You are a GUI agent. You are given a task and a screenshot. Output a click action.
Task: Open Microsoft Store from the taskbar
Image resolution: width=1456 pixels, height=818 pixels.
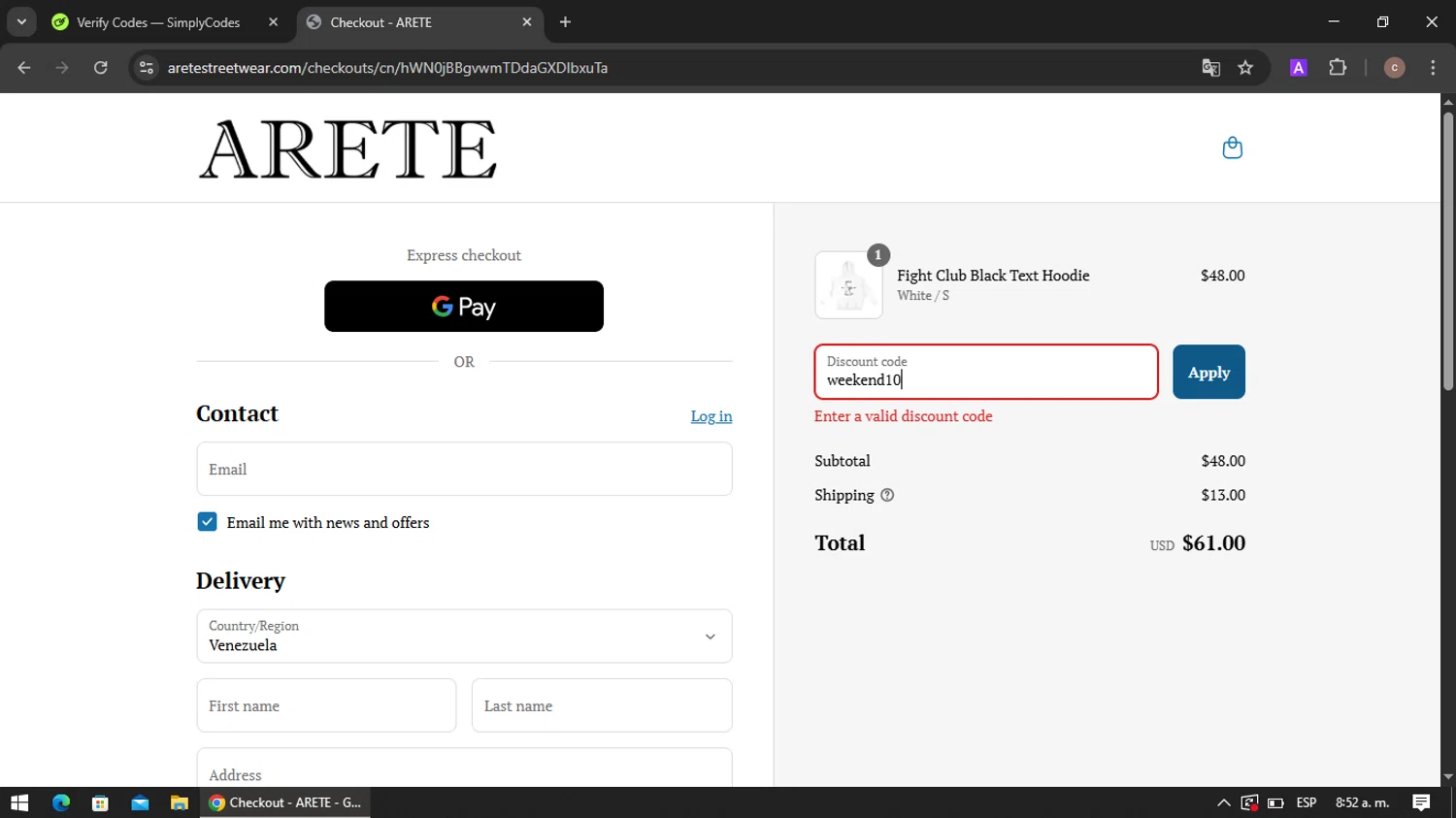[100, 802]
